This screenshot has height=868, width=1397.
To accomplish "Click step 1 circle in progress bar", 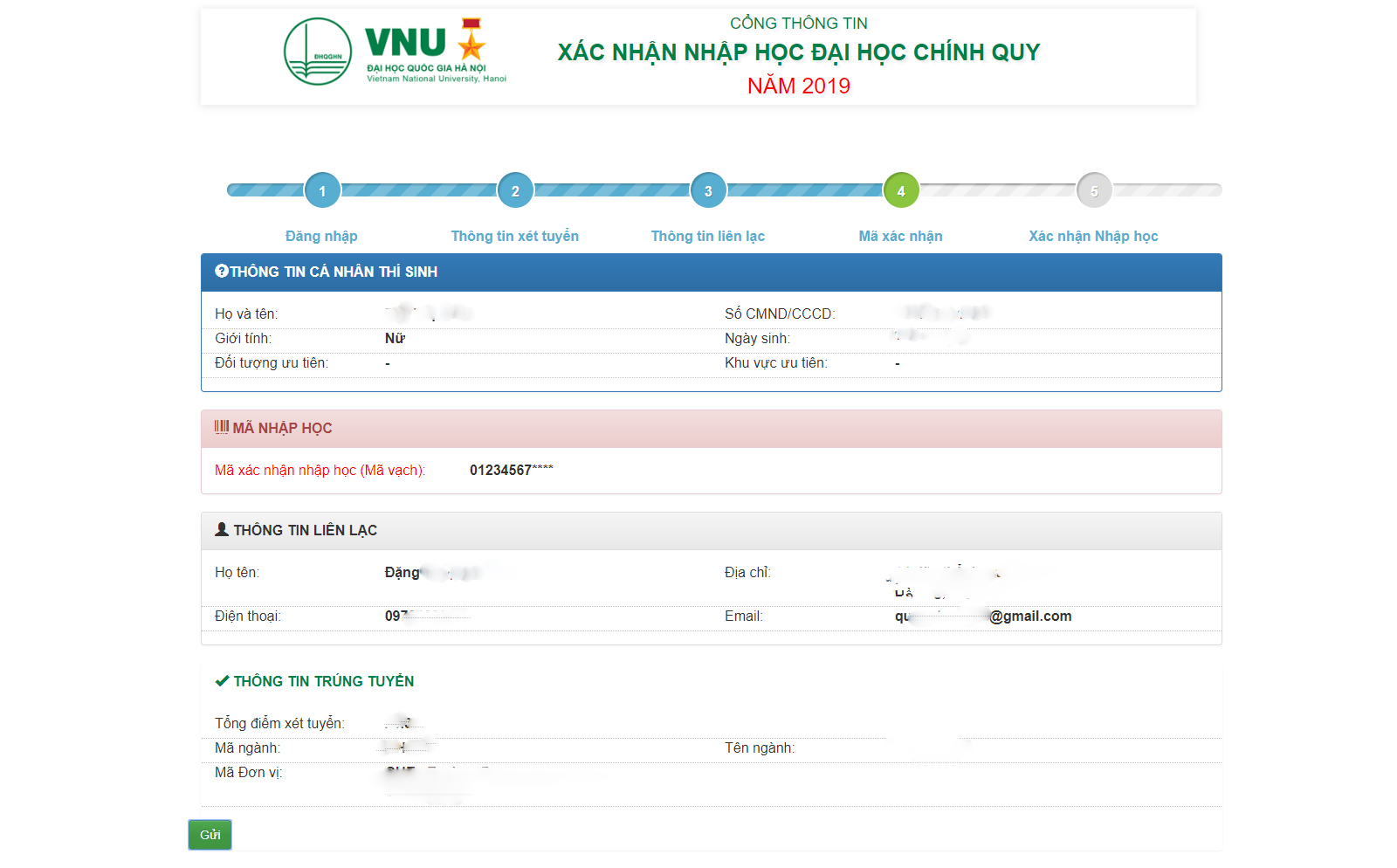I will [x=322, y=190].
